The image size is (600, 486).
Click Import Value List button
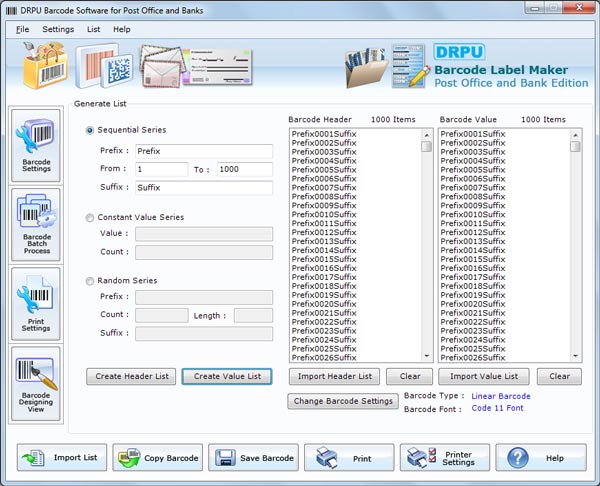484,376
